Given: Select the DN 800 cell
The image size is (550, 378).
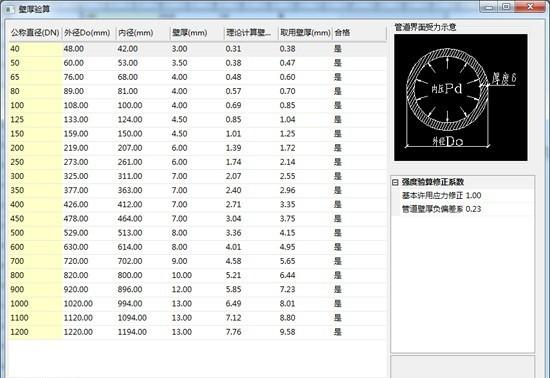Looking at the screenshot, I should point(35,275).
